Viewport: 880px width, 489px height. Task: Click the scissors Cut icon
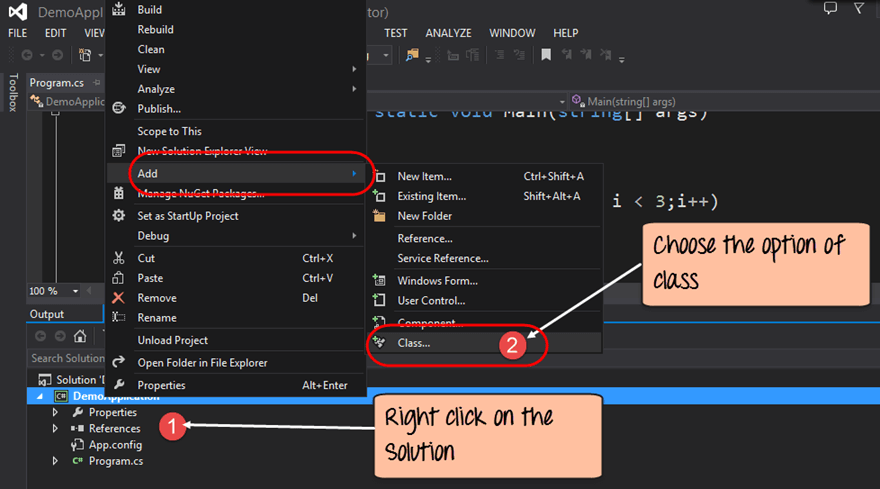point(118,258)
